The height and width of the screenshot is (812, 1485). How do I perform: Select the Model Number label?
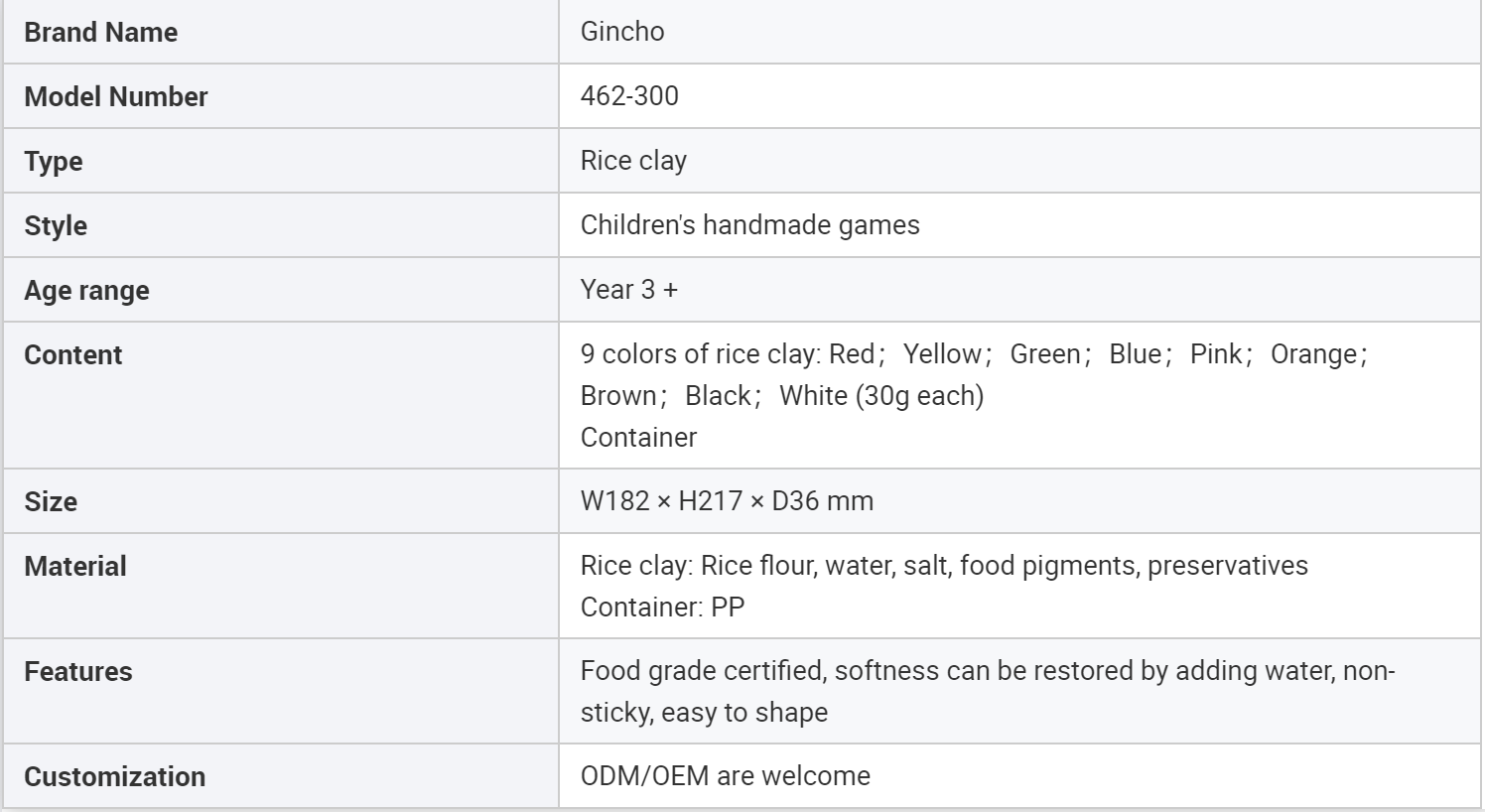click(115, 97)
